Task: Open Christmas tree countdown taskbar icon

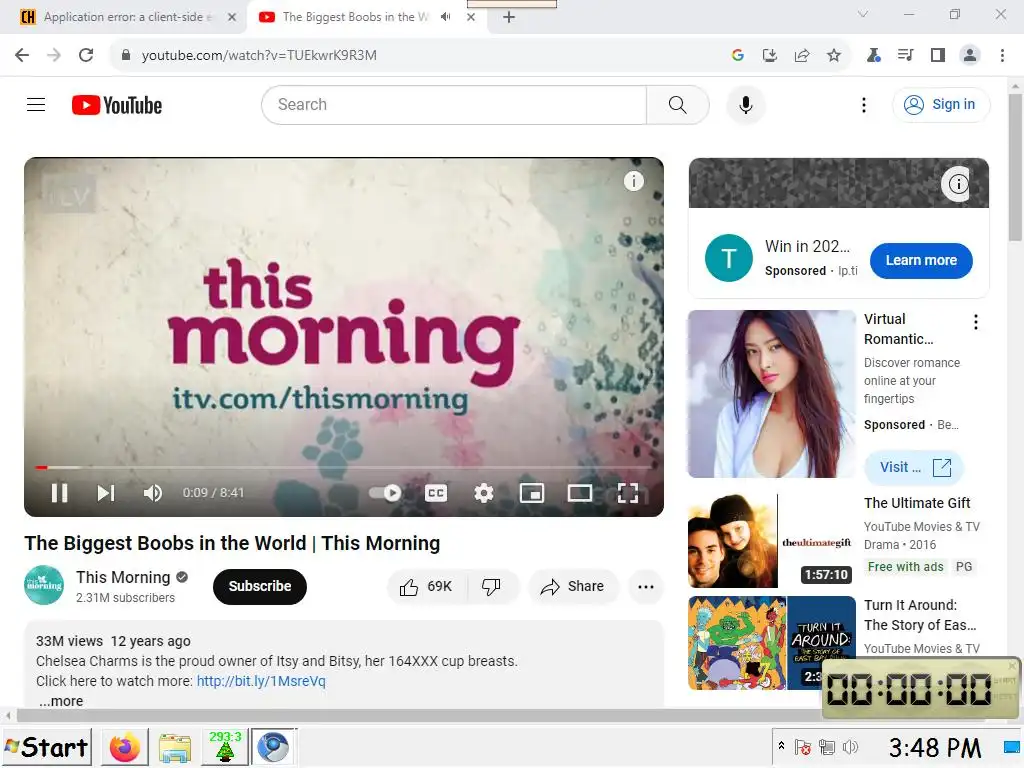Action: [x=225, y=747]
